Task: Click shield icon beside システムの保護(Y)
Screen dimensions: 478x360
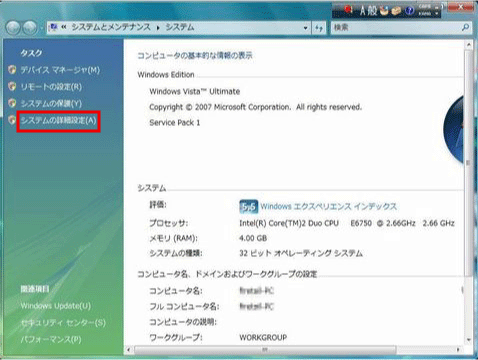Action: [12, 103]
